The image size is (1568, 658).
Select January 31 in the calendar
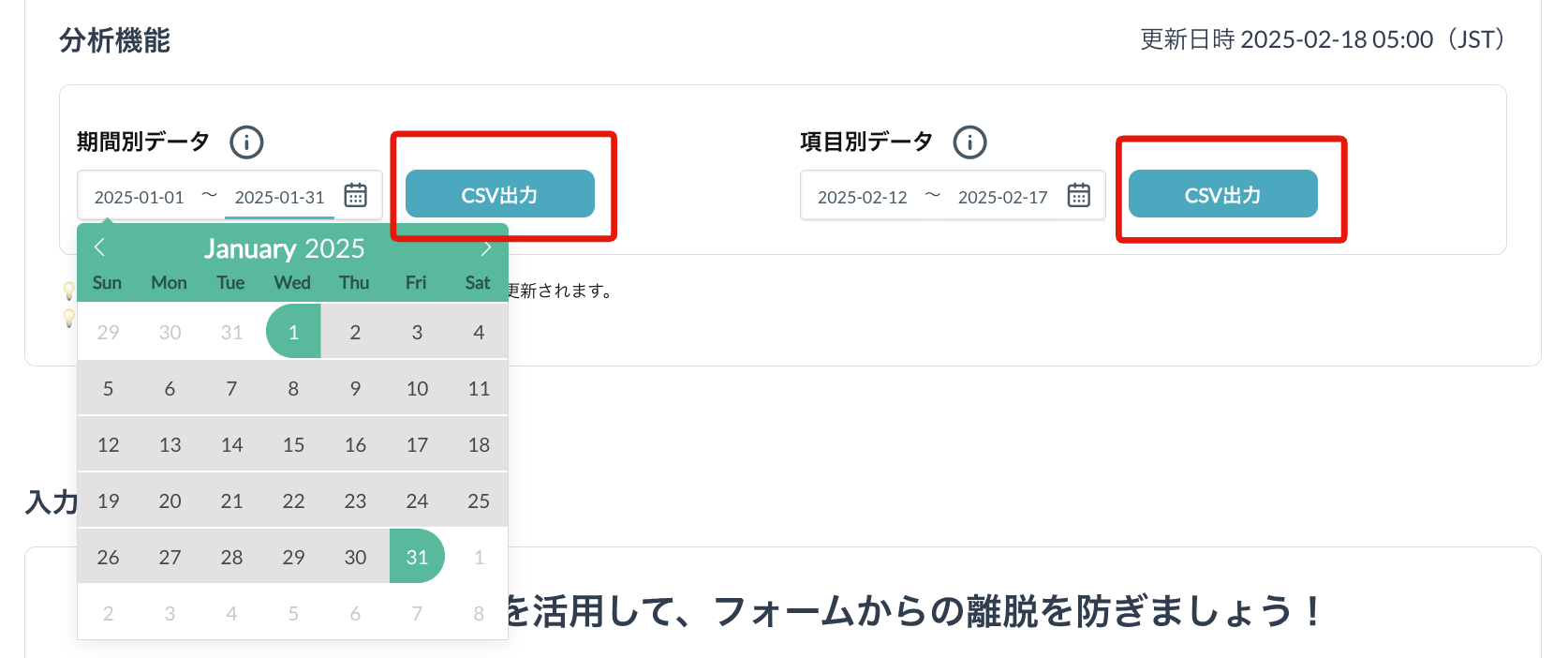click(x=417, y=557)
